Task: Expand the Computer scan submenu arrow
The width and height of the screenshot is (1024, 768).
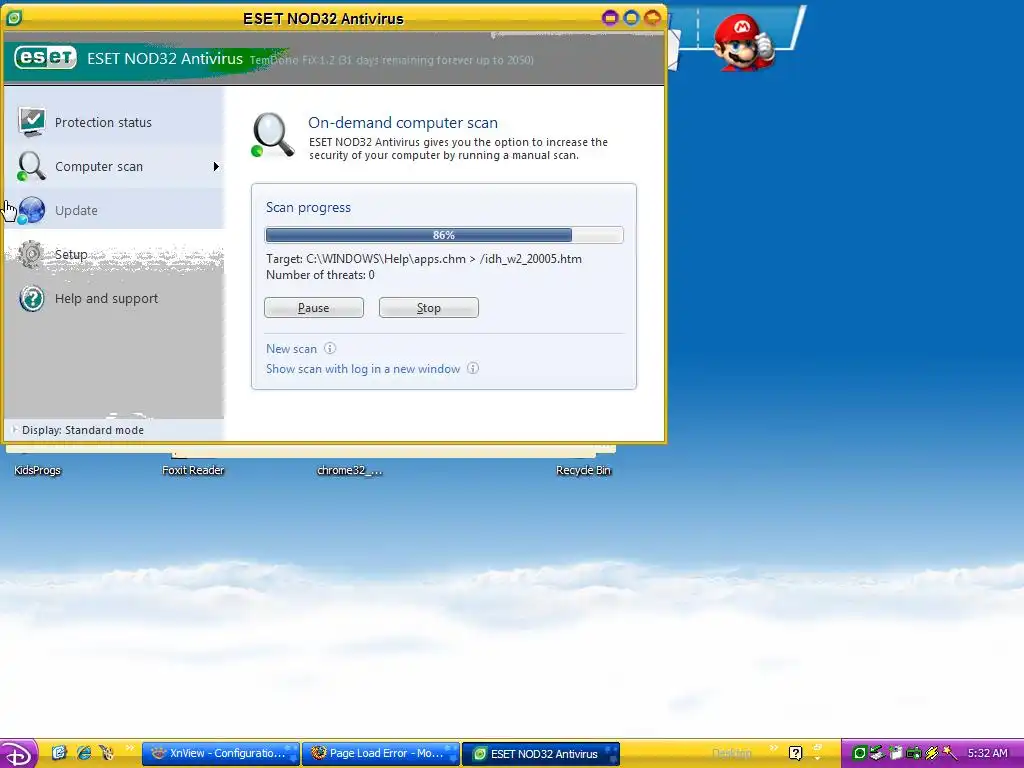Action: point(216,167)
